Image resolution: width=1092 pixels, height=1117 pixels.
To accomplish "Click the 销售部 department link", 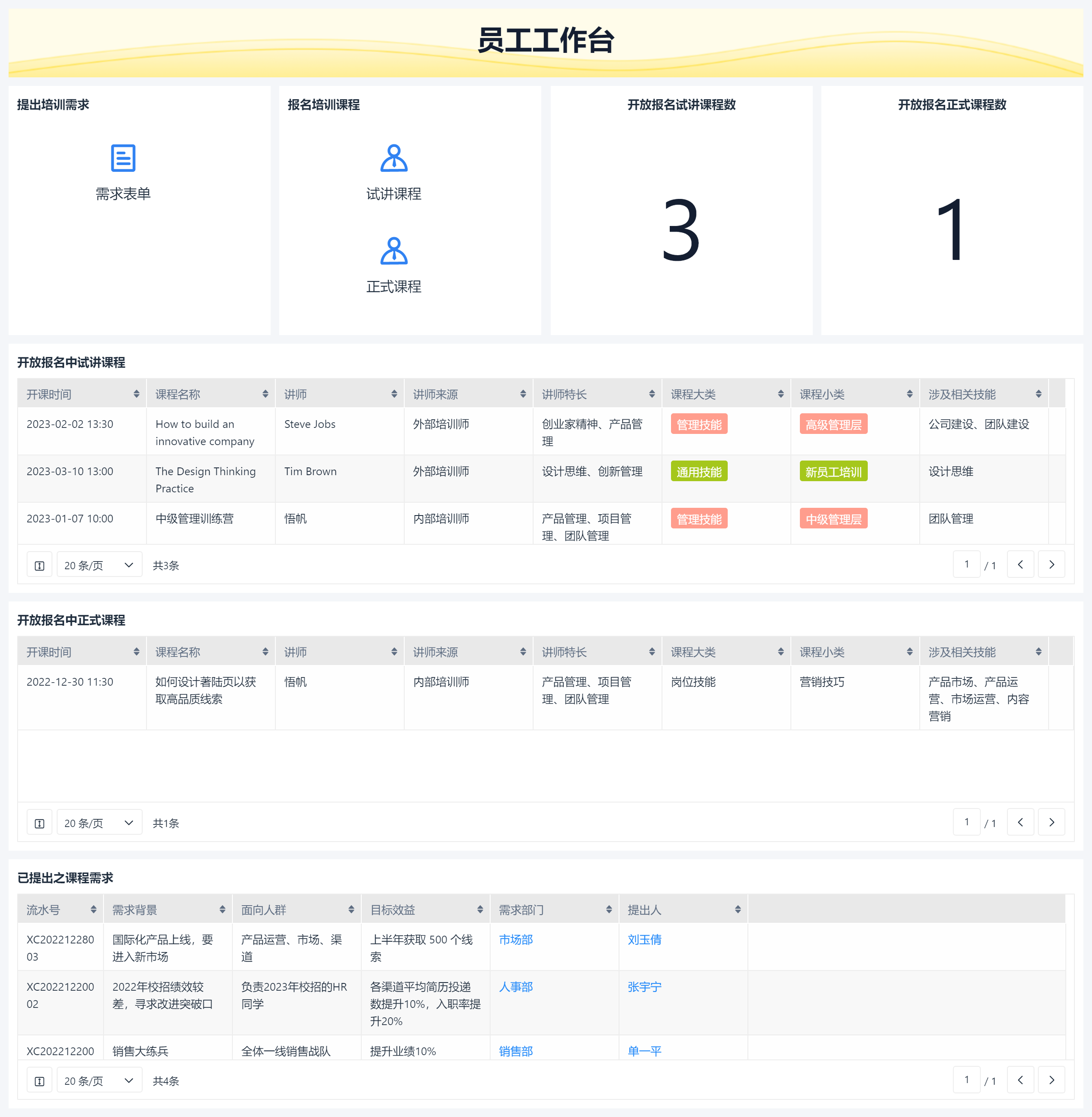I will pyautogui.click(x=515, y=1051).
